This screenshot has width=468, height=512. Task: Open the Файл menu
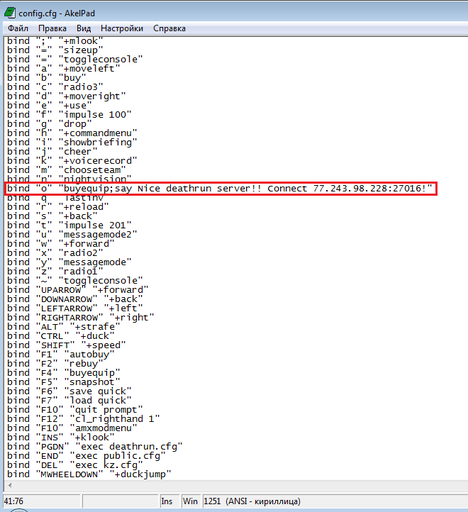tap(18, 28)
